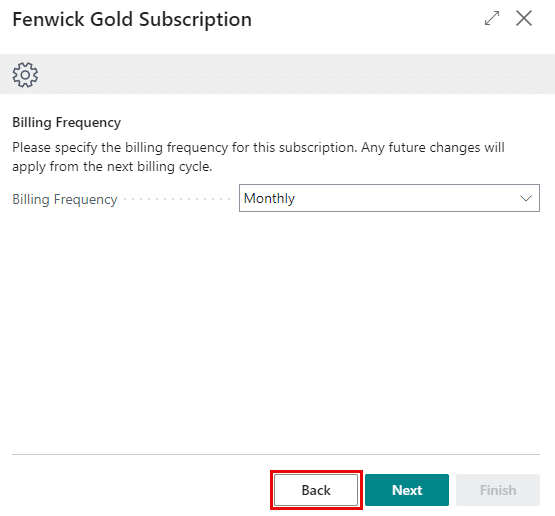The image size is (555, 516).
Task: Expand the dialog with the diagonal arrows icon
Action: pos(492,18)
